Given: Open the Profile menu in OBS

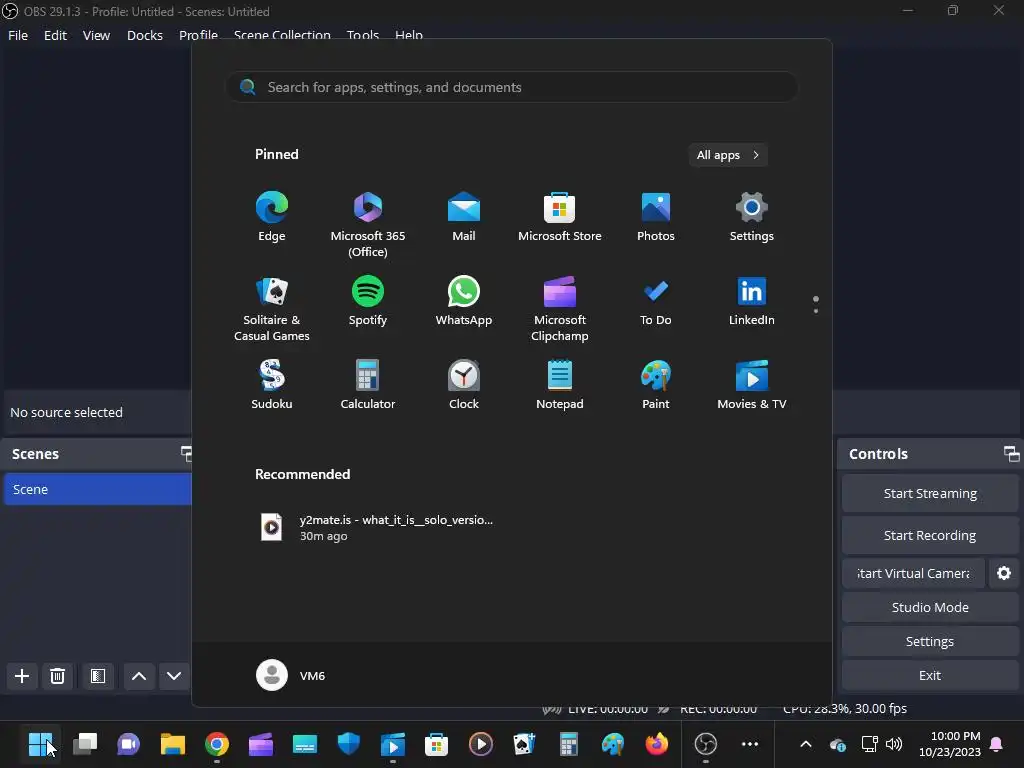Looking at the screenshot, I should pyautogui.click(x=198, y=35).
